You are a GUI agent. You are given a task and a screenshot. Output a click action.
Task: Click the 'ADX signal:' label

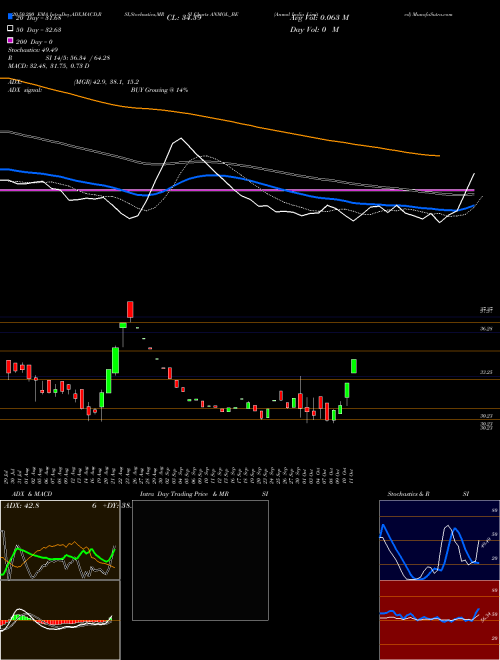25,90
